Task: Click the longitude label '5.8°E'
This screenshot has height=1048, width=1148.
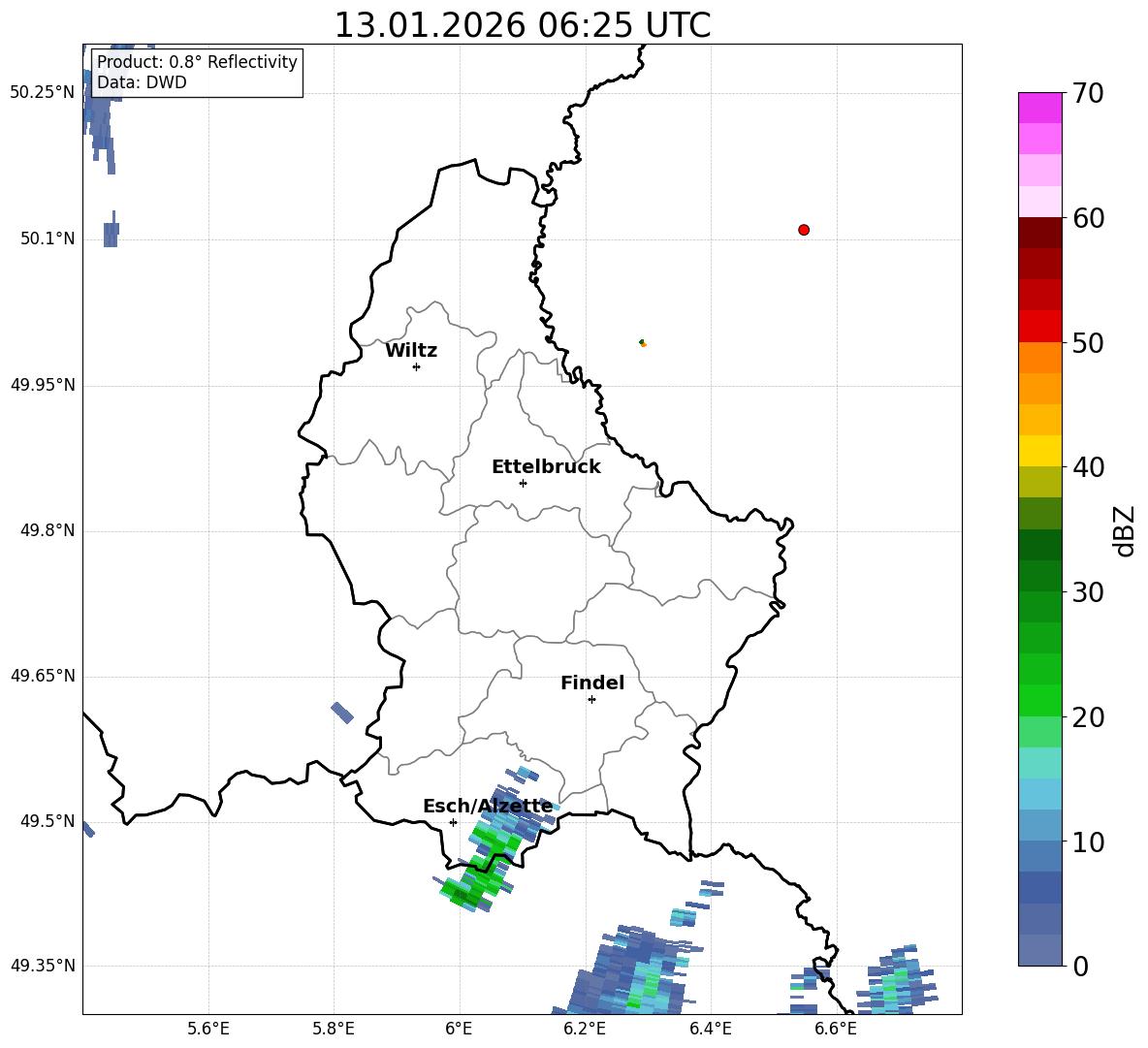Action: 334,1029
